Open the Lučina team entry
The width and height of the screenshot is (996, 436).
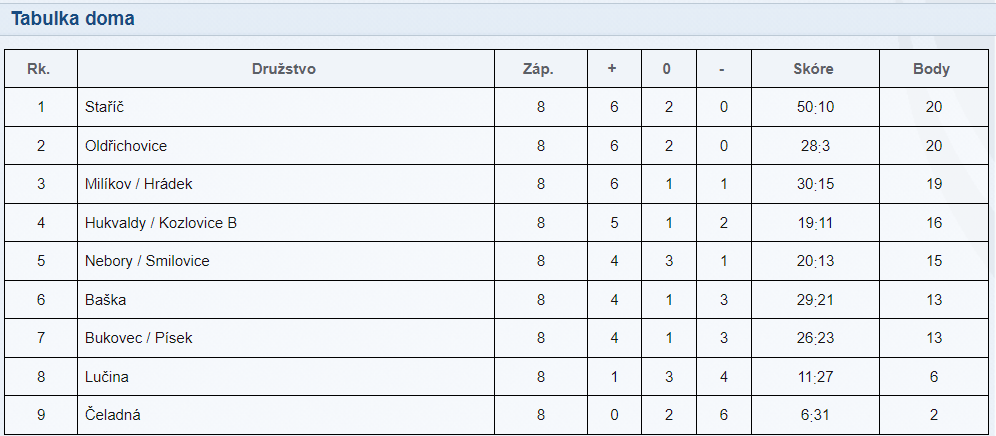point(107,376)
